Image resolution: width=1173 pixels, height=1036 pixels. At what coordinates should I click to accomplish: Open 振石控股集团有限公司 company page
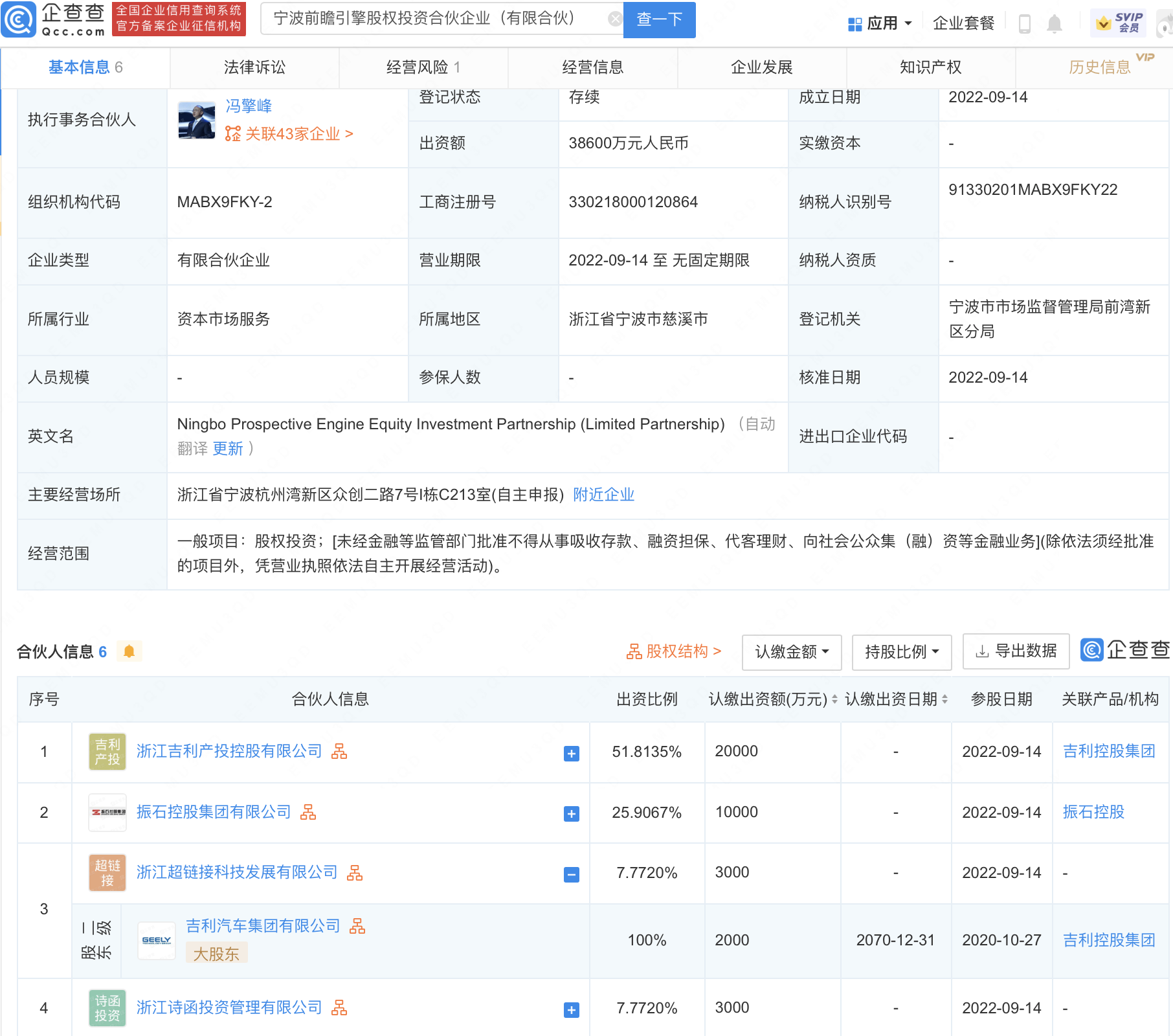coord(214,812)
